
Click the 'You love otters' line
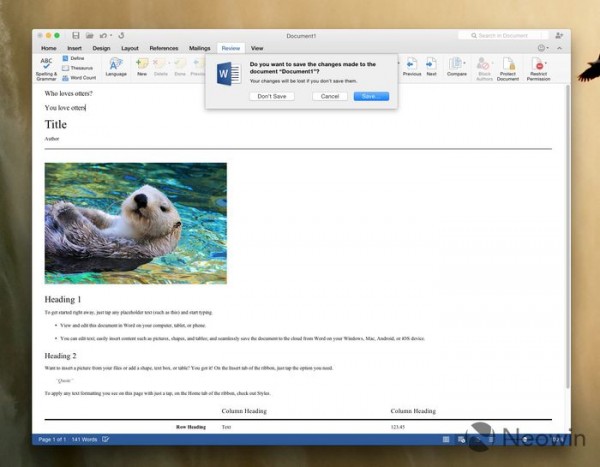tap(65, 108)
